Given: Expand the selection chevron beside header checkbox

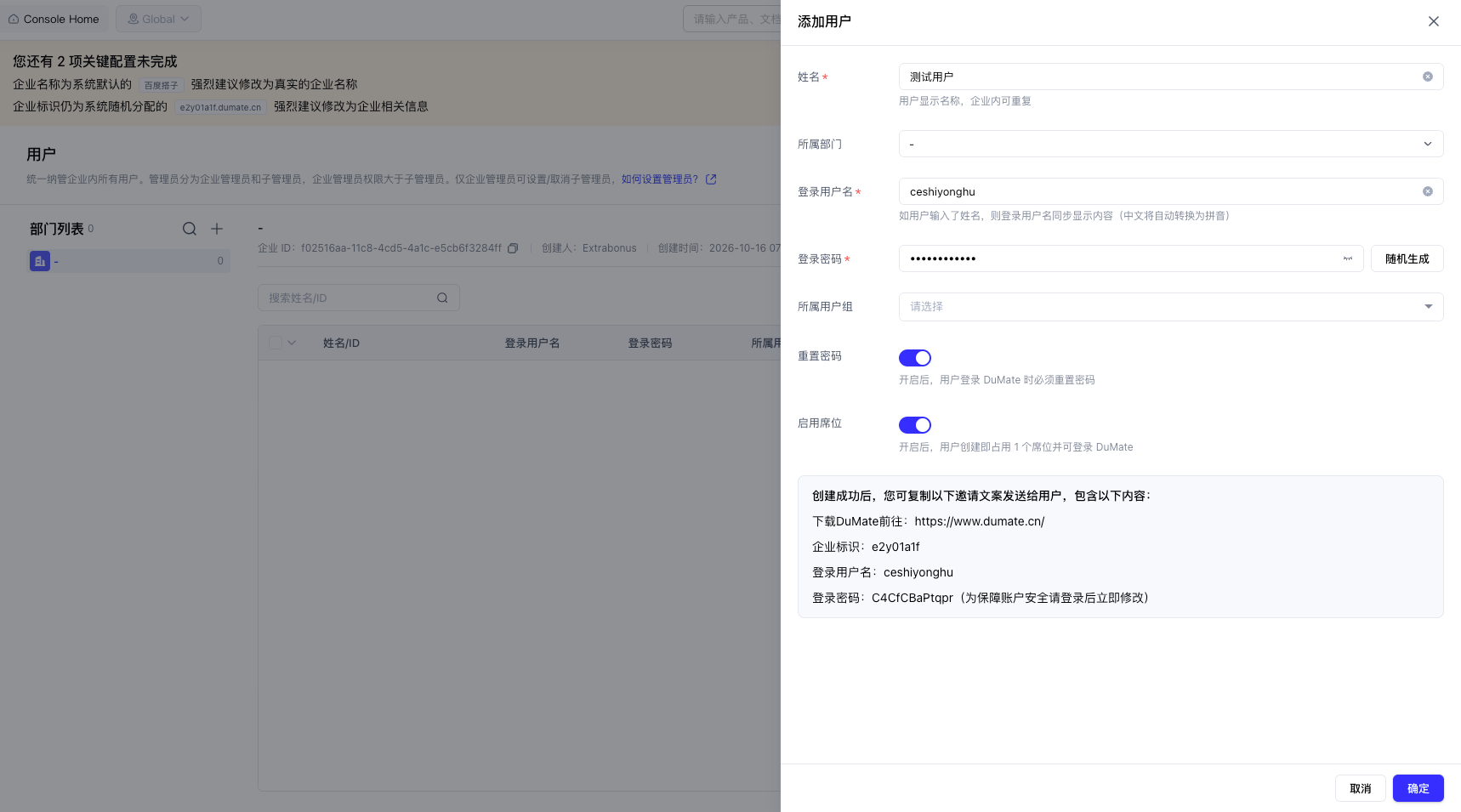Looking at the screenshot, I should (x=292, y=343).
